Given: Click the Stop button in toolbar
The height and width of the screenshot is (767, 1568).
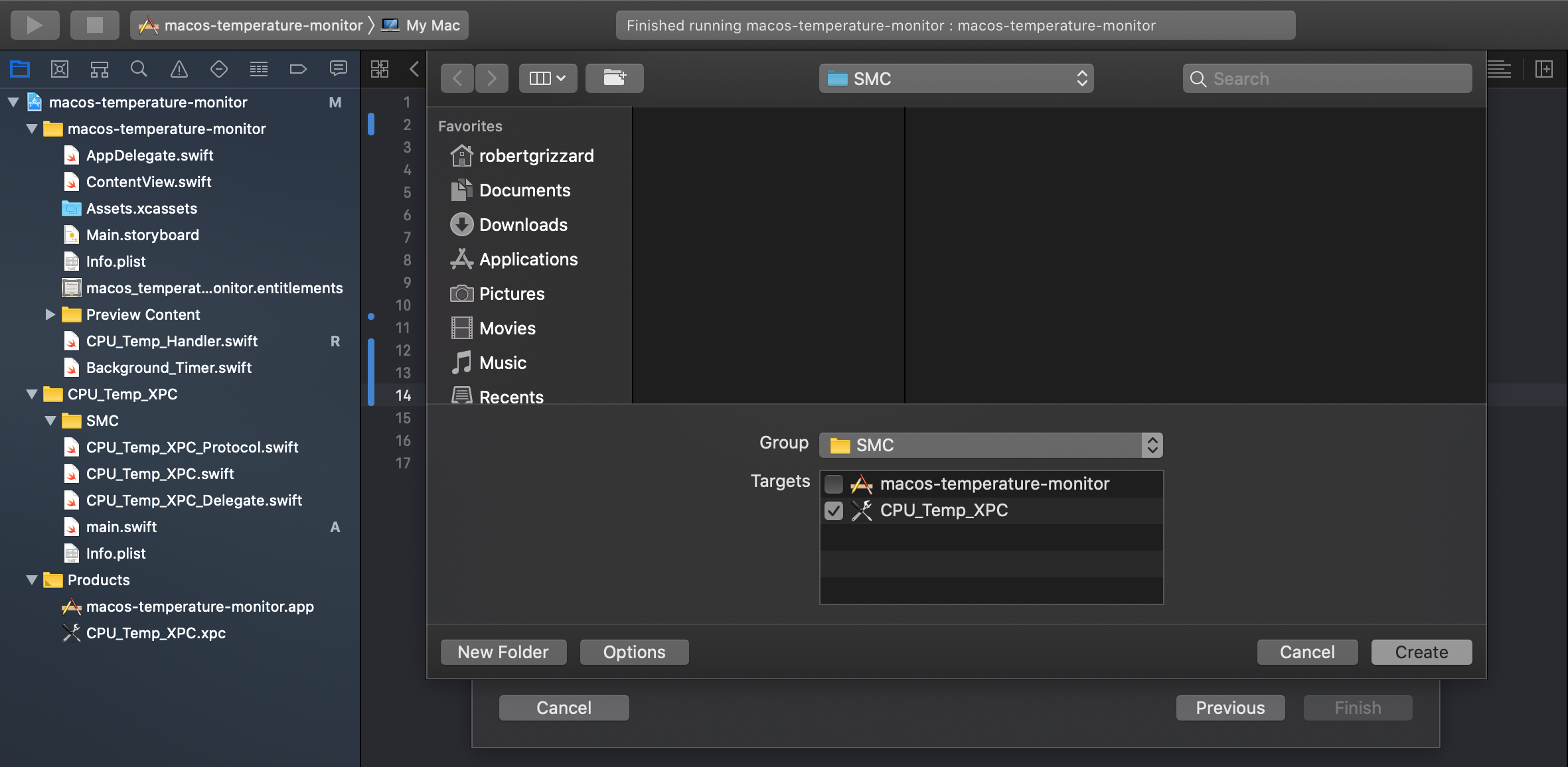Looking at the screenshot, I should tap(95, 25).
